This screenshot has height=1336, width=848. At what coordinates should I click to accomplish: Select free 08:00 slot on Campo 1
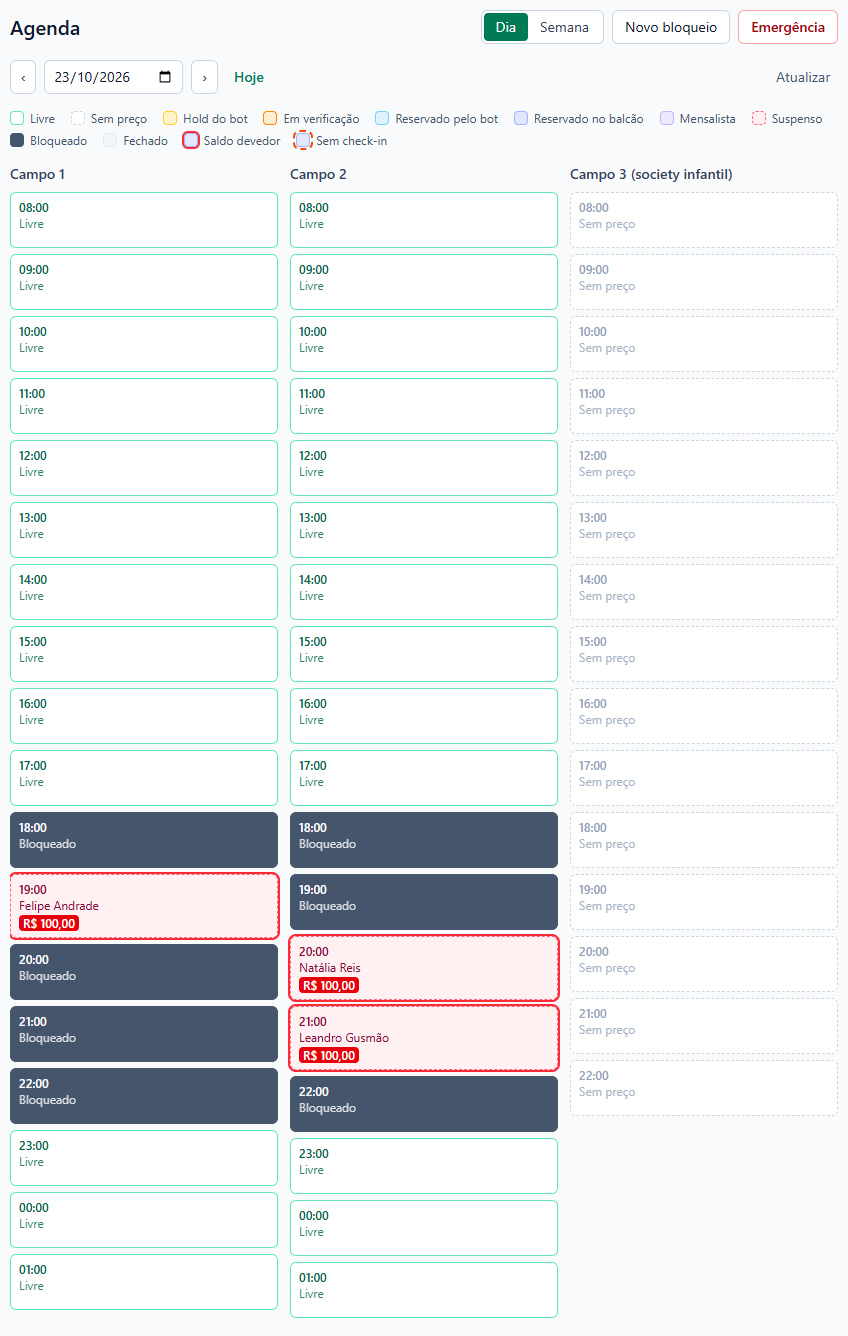pos(144,220)
